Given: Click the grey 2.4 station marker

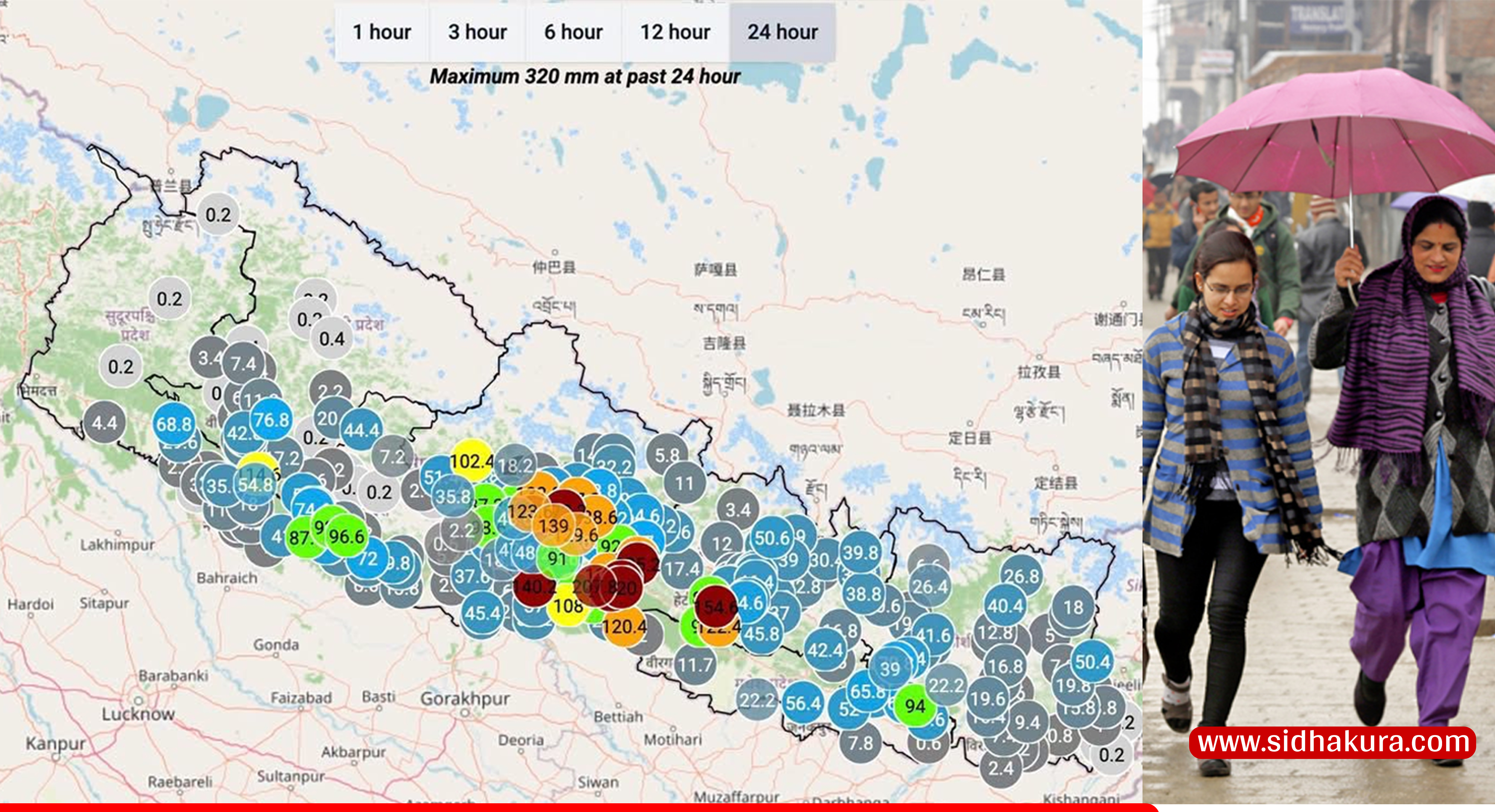Looking at the screenshot, I should [1002, 768].
